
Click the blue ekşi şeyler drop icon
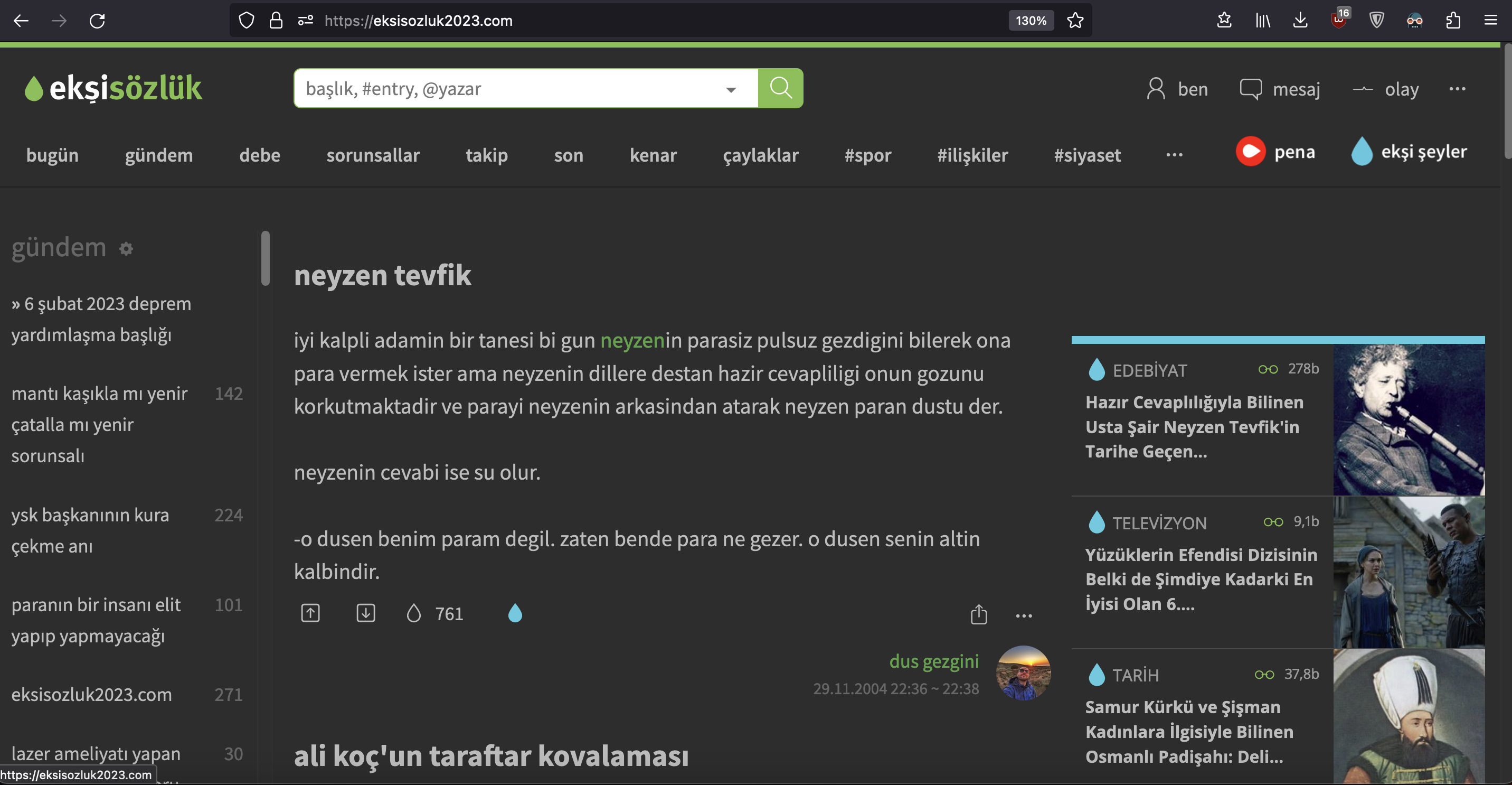(x=1361, y=152)
